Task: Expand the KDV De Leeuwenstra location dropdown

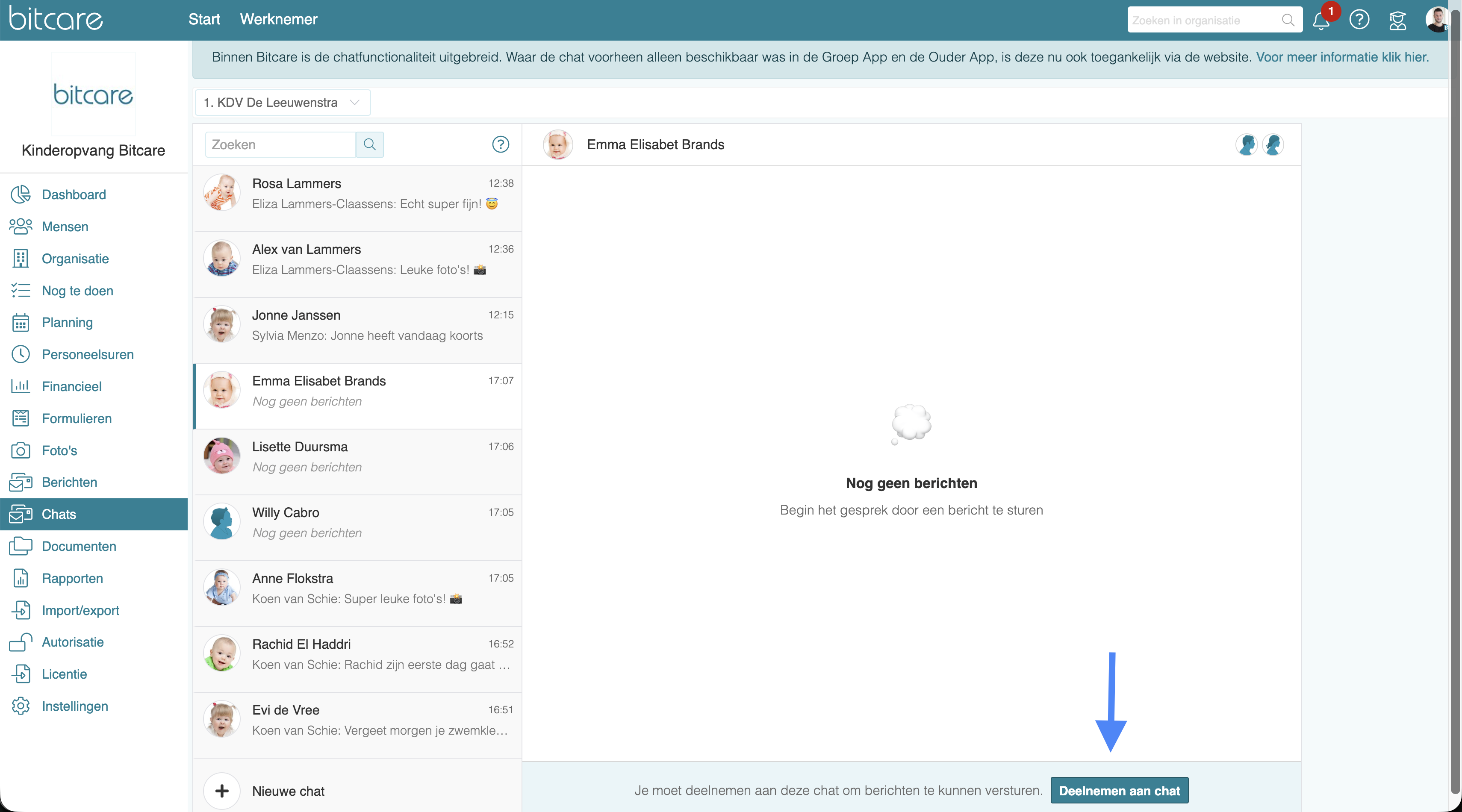Action: tap(282, 103)
